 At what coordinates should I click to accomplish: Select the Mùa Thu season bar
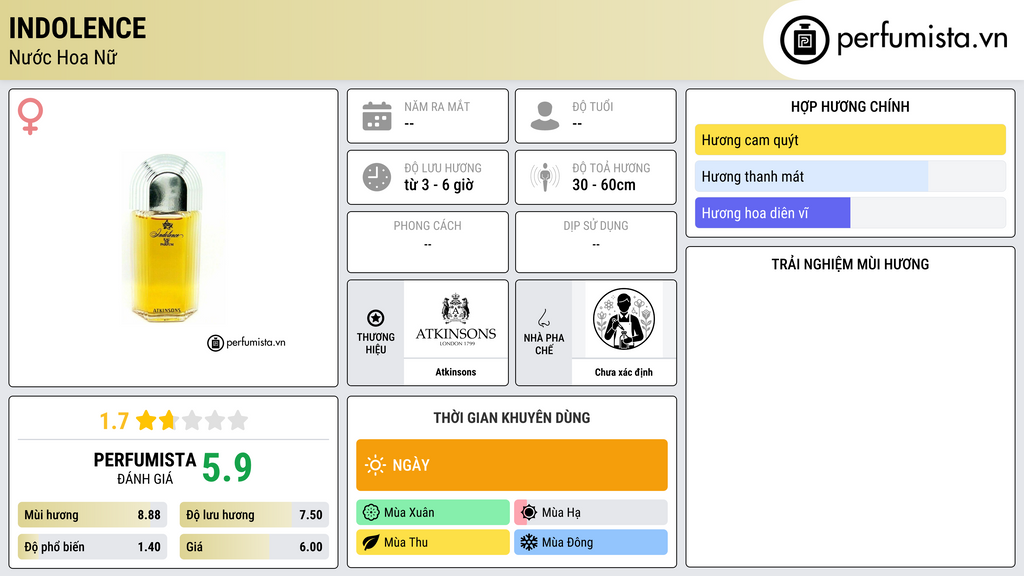click(433, 542)
